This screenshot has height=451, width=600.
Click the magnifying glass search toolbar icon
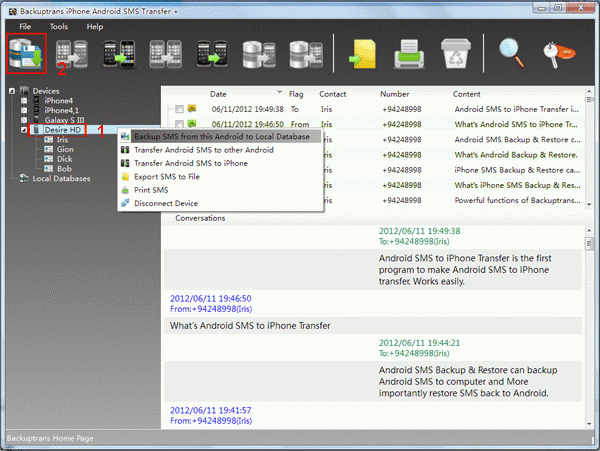[x=512, y=54]
